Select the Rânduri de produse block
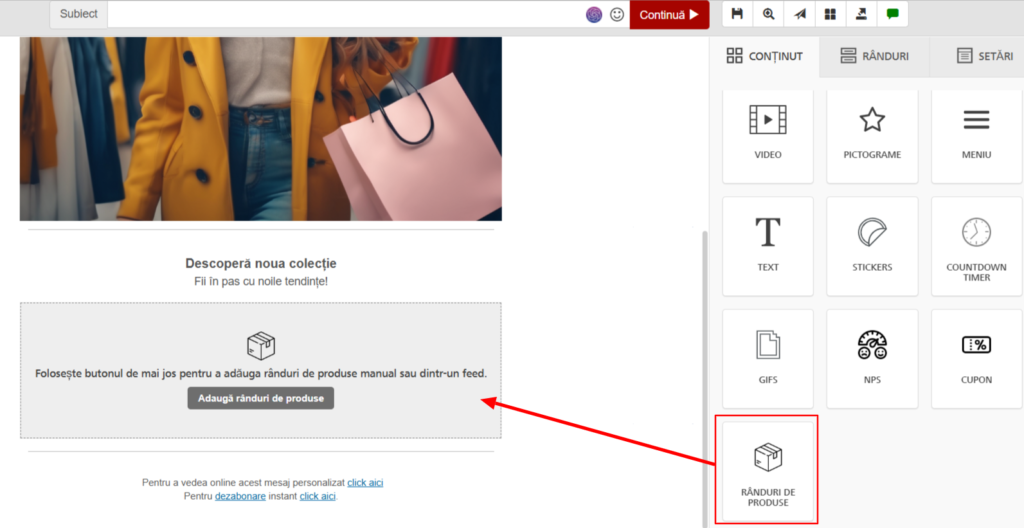 [768, 470]
